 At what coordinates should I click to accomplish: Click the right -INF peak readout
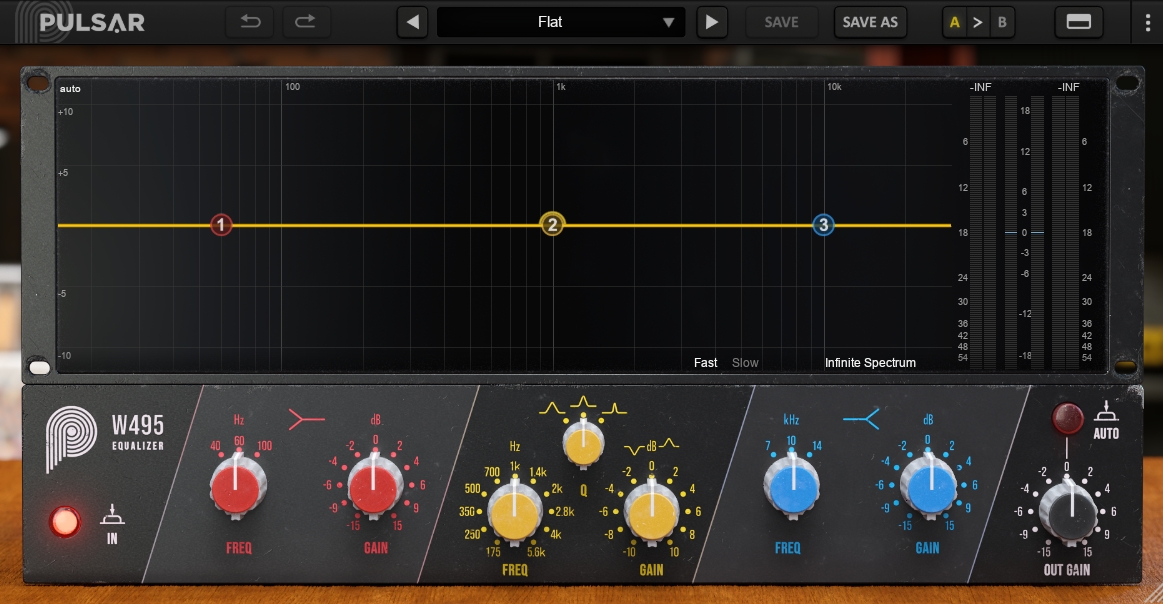point(1068,88)
